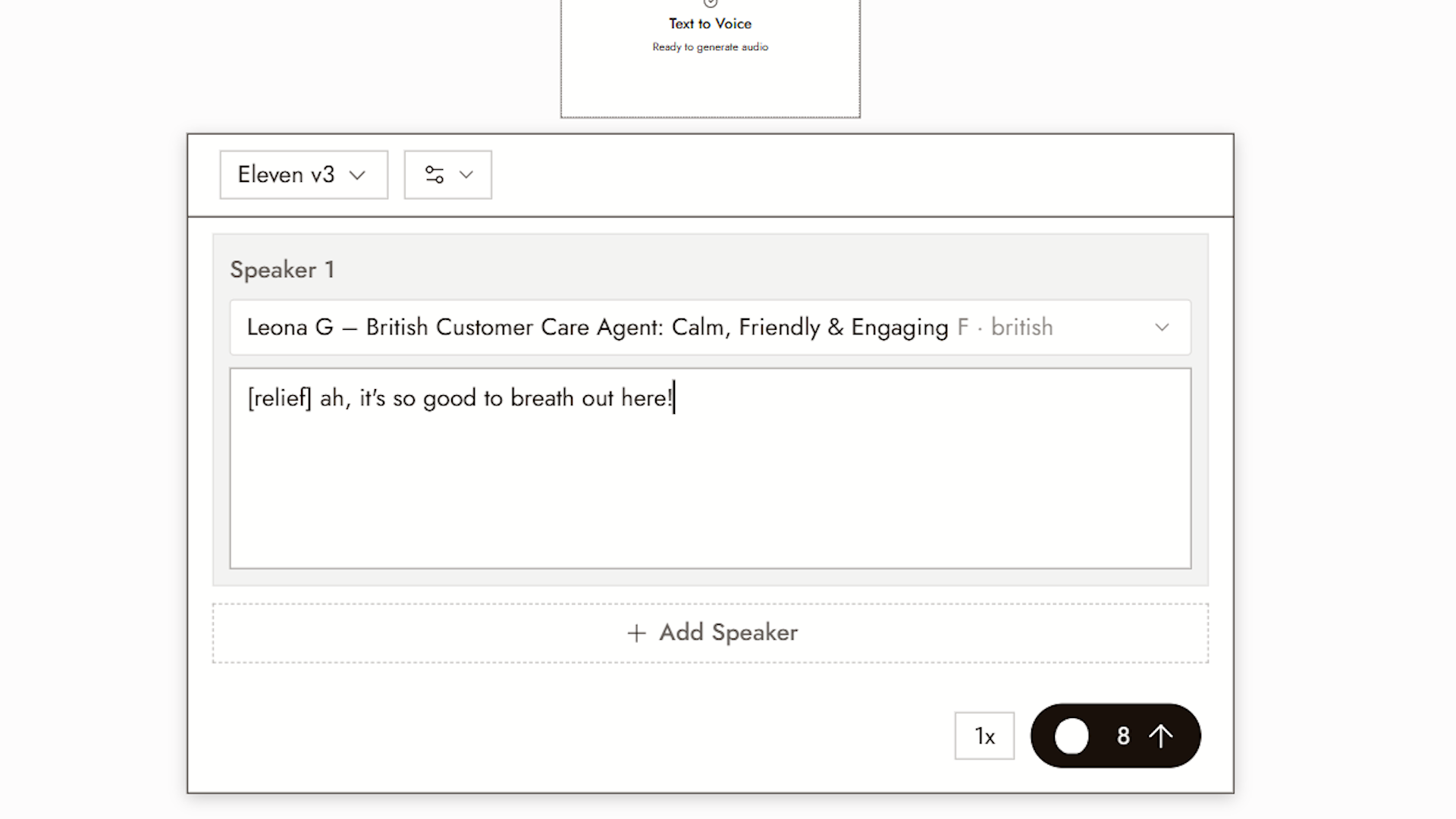
Task: Click the credit count number 8
Action: click(1123, 736)
